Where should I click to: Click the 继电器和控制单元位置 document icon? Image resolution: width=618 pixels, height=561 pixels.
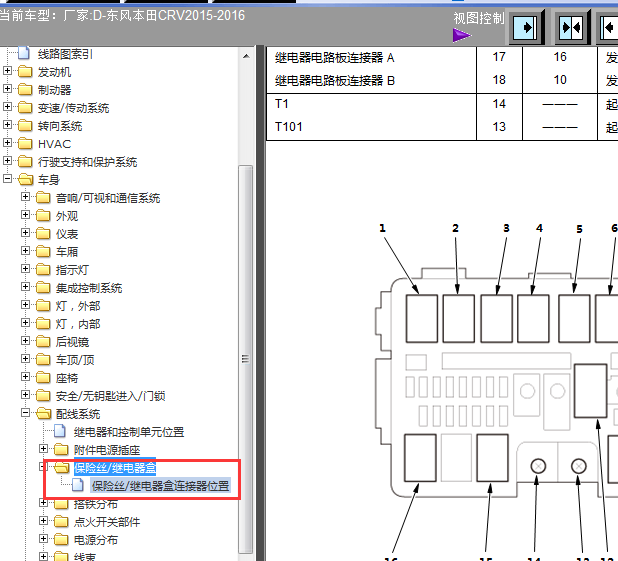(x=60, y=431)
